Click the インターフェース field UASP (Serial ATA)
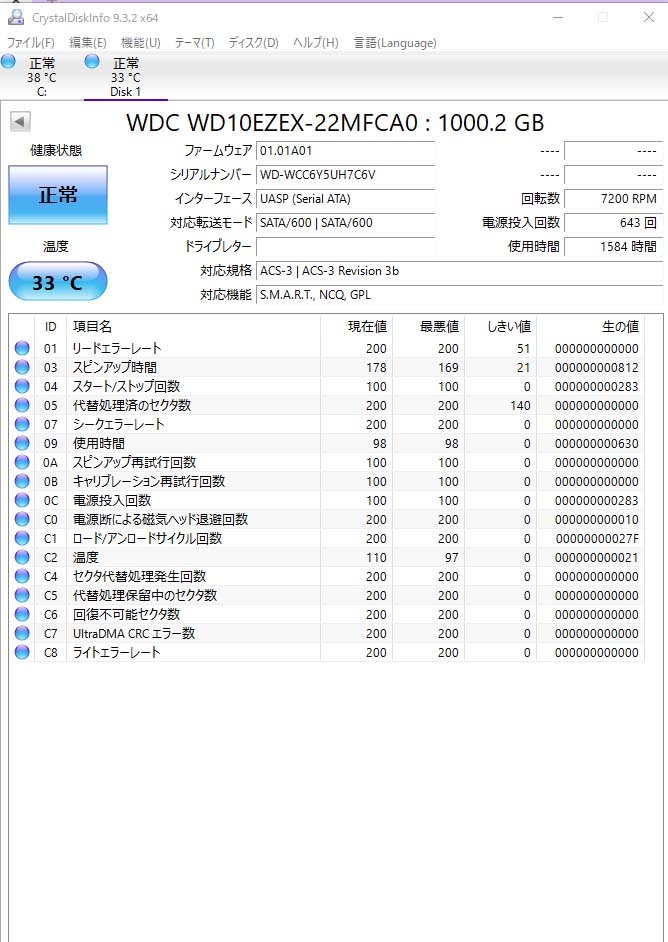The height and width of the screenshot is (942, 668). pos(345,199)
